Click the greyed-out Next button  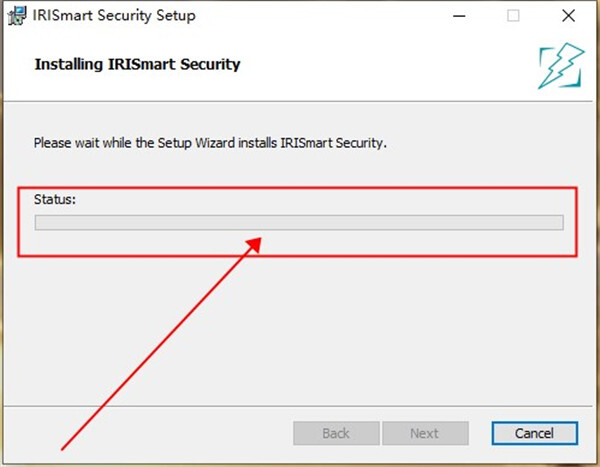[x=425, y=433]
